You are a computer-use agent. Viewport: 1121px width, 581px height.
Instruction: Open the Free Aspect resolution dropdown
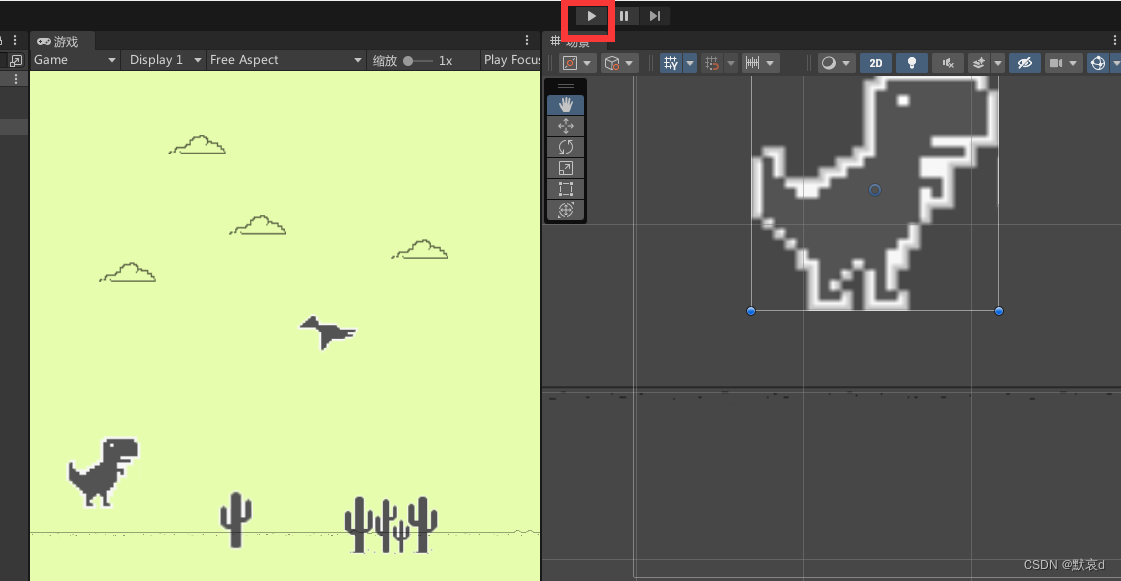click(285, 60)
